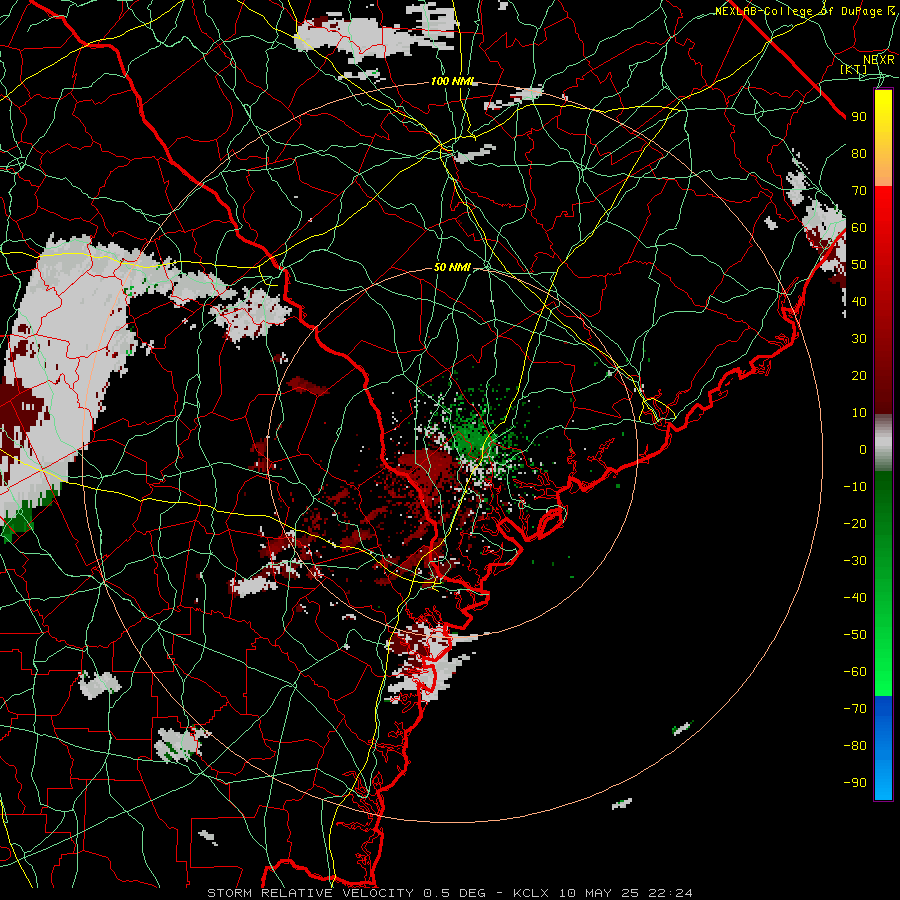Click the 20 value on the color scale
900x900 pixels.
coord(859,375)
